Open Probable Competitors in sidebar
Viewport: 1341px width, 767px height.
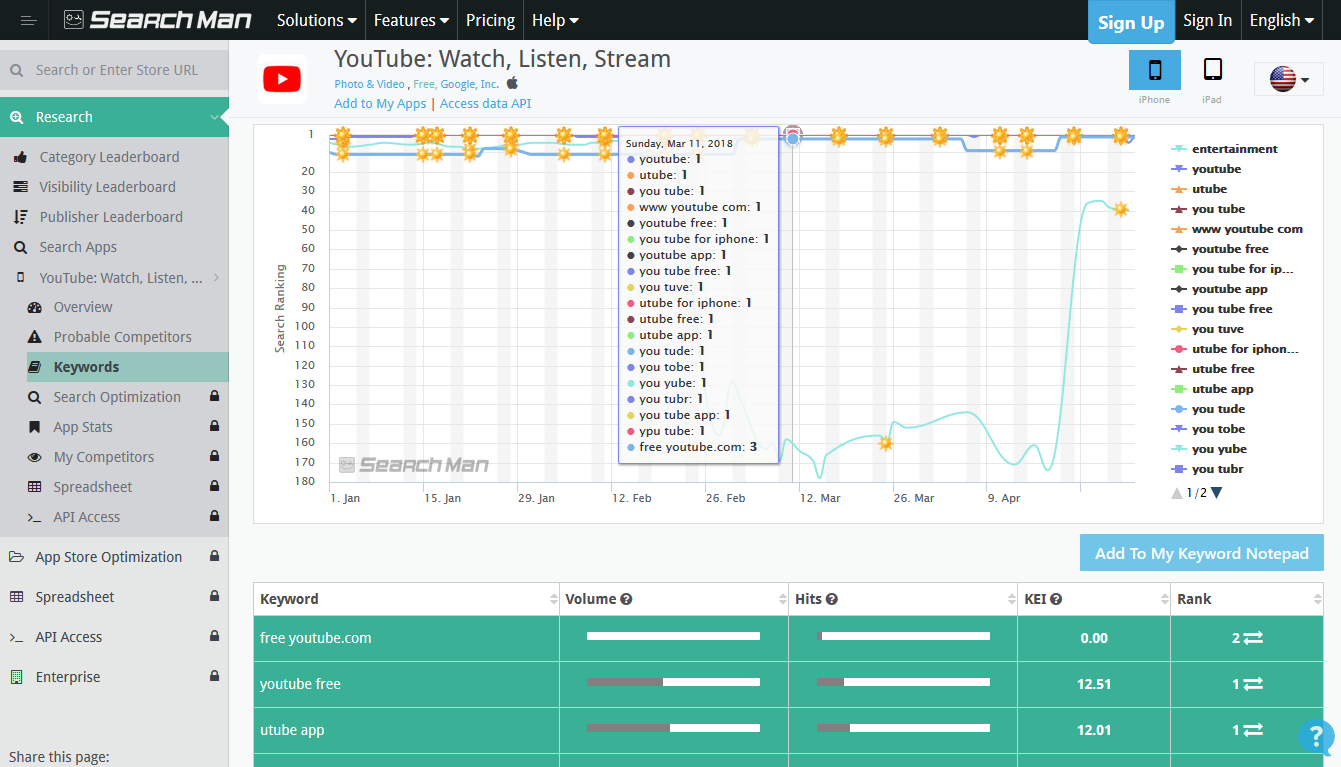pyautogui.click(x=122, y=337)
